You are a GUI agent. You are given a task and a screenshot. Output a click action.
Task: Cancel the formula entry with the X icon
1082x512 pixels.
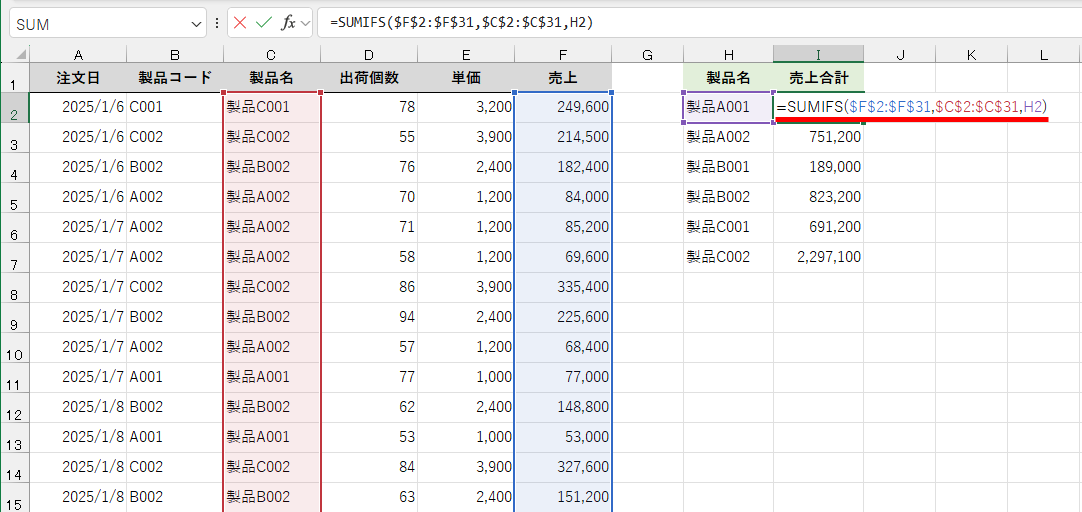[x=240, y=23]
